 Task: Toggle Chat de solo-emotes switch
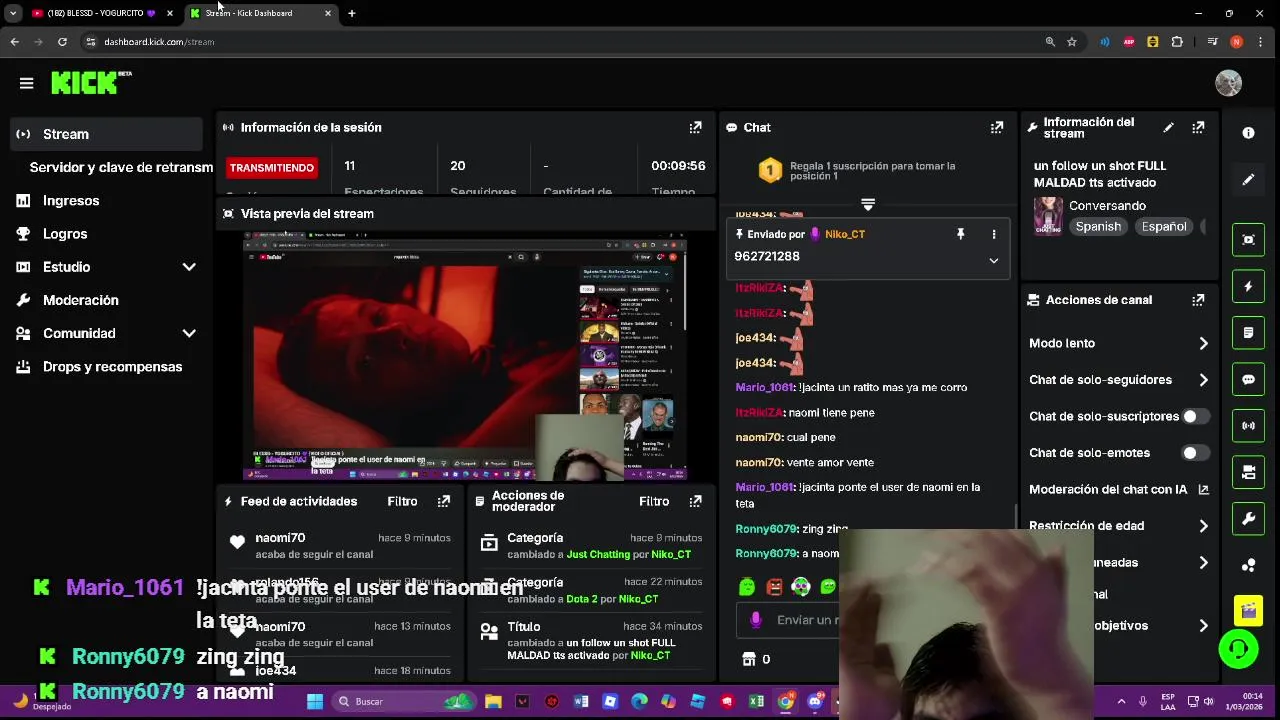(x=1195, y=453)
